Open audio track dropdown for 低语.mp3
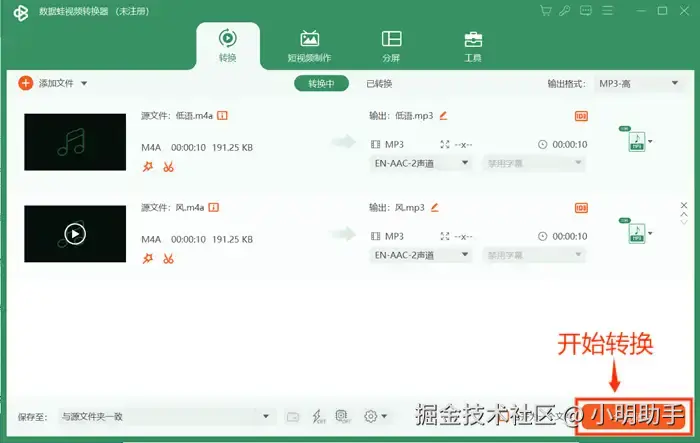Screen dimensions: 700x443 421,163
